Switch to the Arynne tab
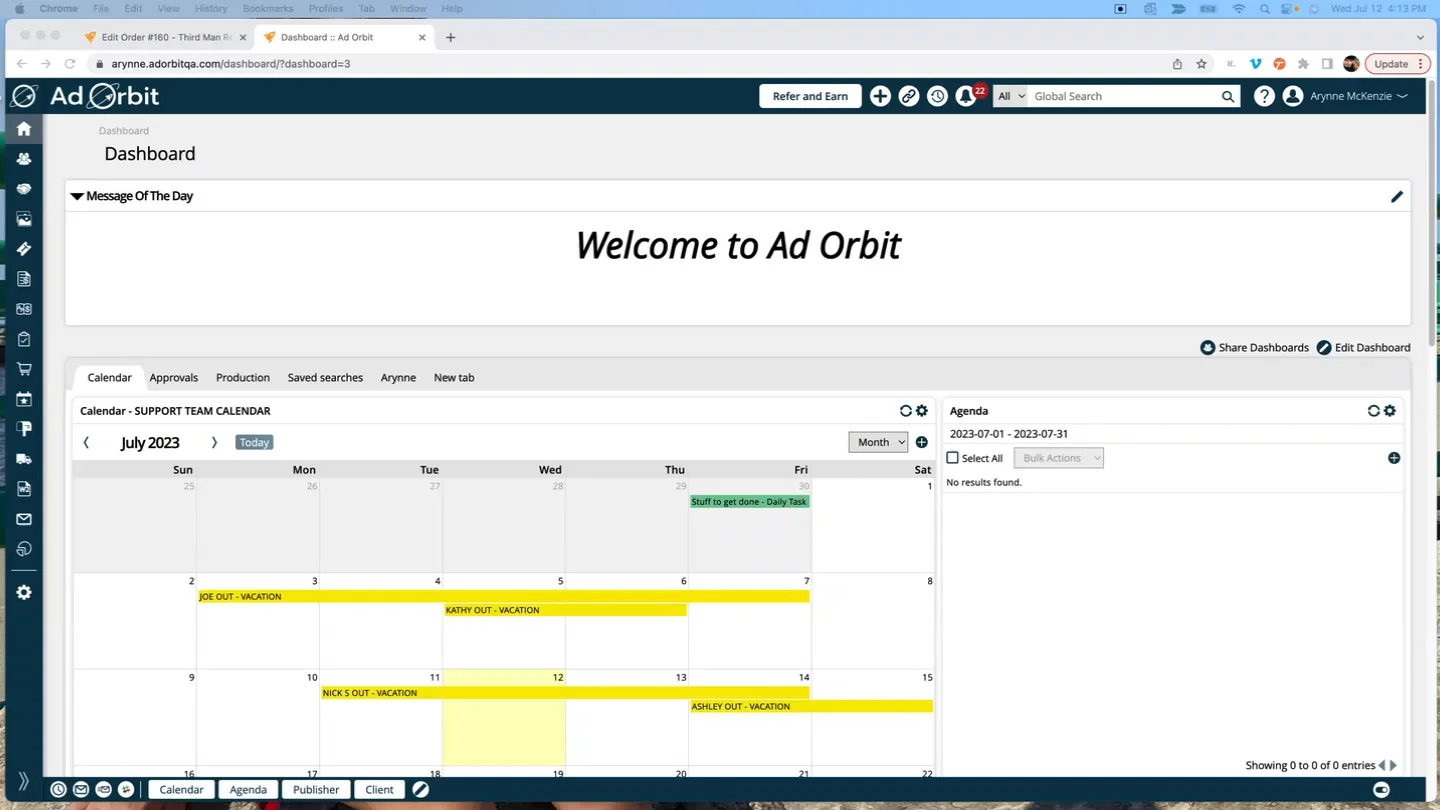This screenshot has width=1440, height=810. [x=398, y=378]
